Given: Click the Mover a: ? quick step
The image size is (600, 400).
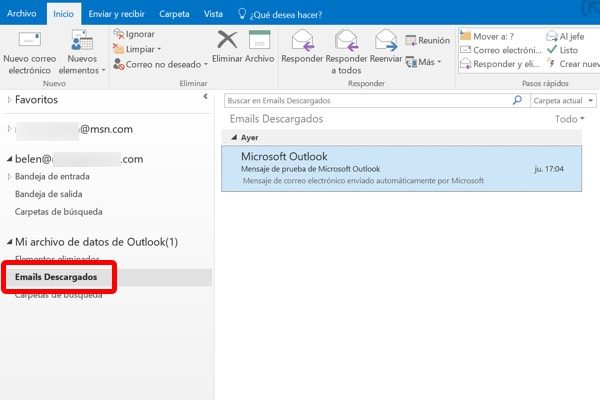Looking at the screenshot, I should tap(487, 36).
